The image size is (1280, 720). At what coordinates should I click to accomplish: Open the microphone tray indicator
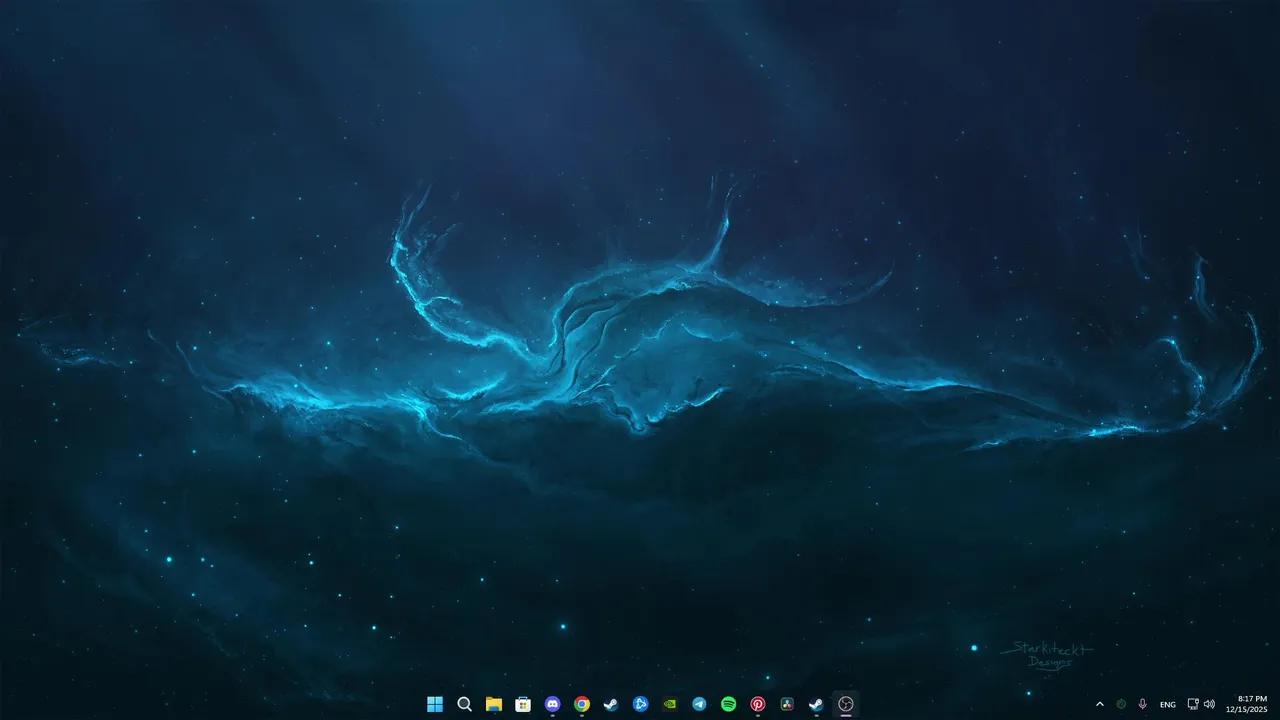click(1143, 704)
